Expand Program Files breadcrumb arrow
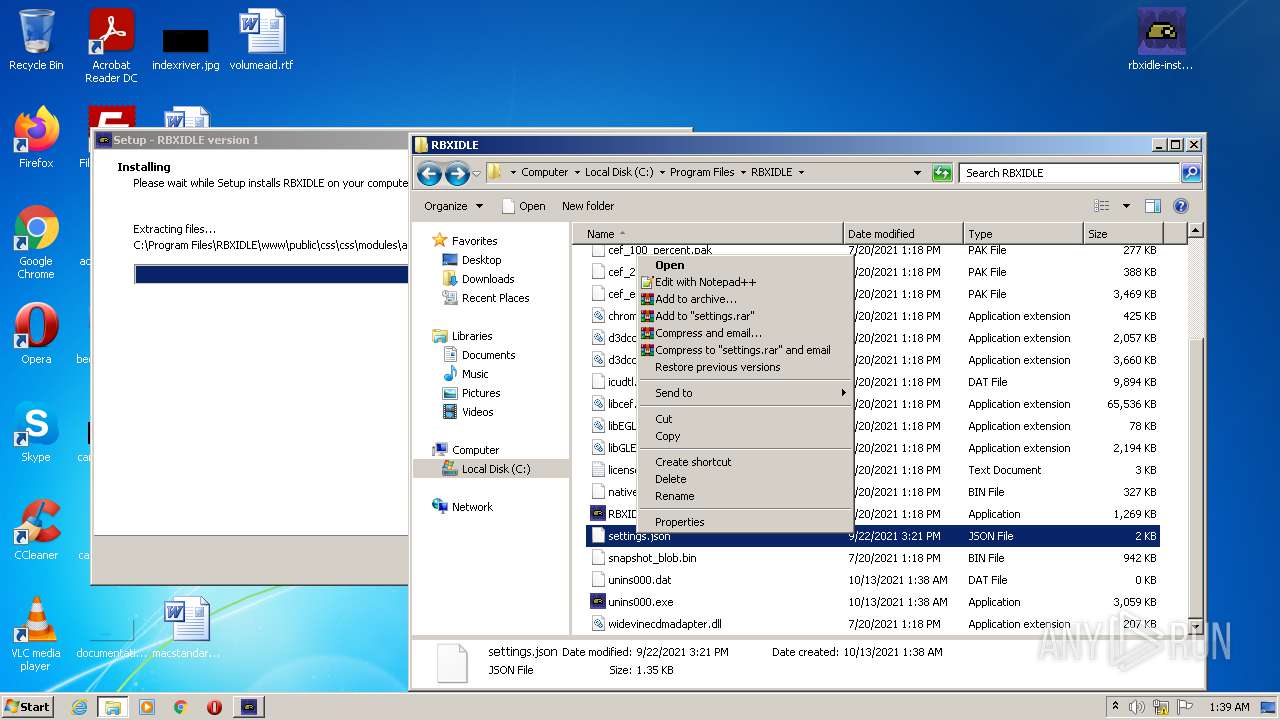Screen dimensions: 1280x720 tap(742, 173)
